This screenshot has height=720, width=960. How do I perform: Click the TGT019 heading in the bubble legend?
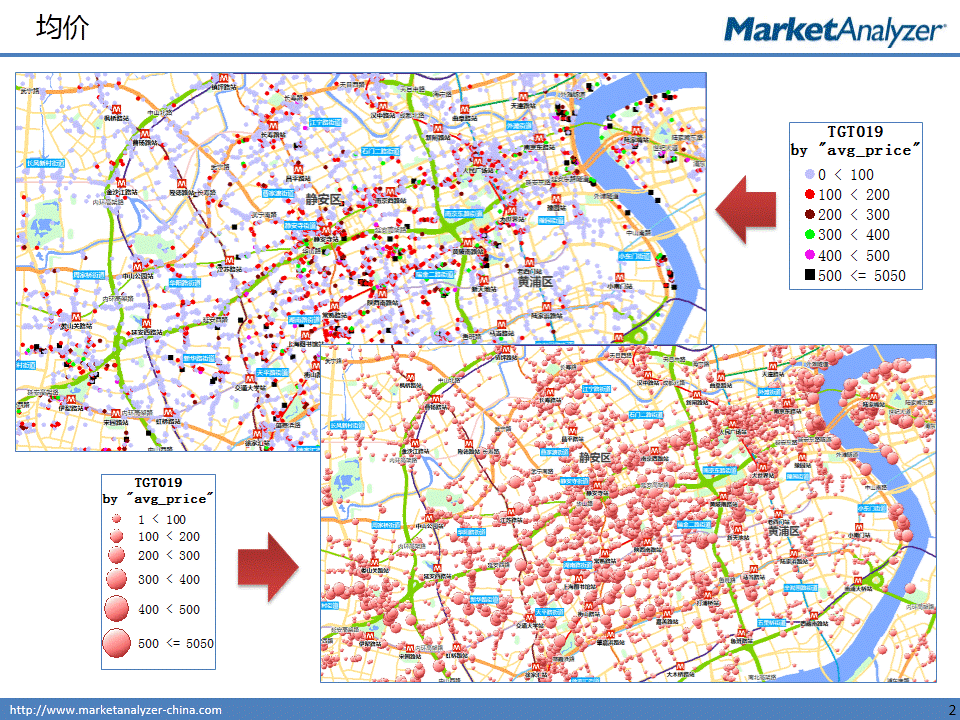click(158, 482)
